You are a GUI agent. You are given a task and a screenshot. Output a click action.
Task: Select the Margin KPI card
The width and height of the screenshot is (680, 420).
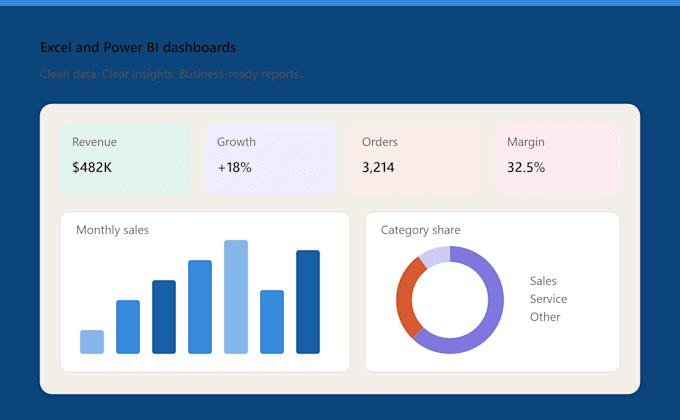[x=557, y=159]
